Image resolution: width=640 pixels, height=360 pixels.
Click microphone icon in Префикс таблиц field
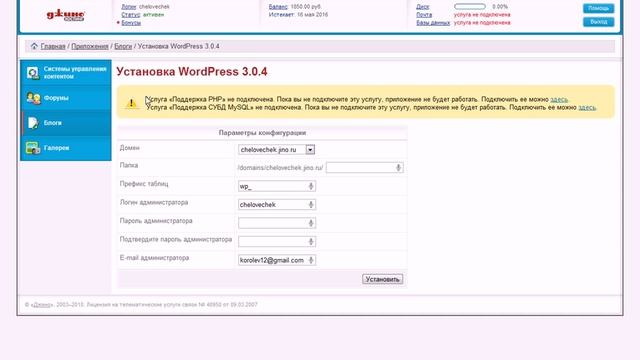pos(311,186)
